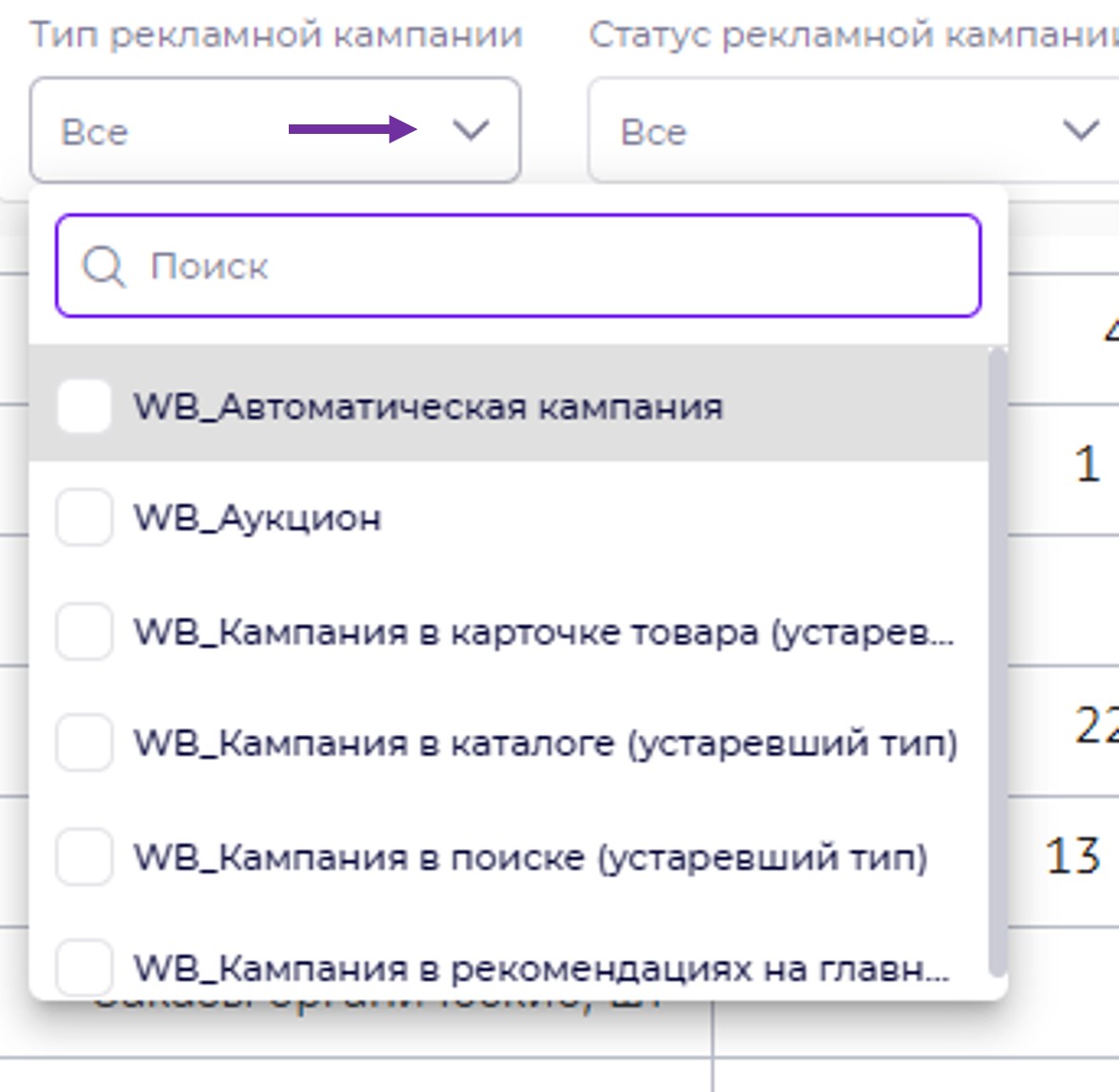Pick the WB_Аукцион list item label
Viewport: 1119px width, 1092px height.
click(257, 519)
